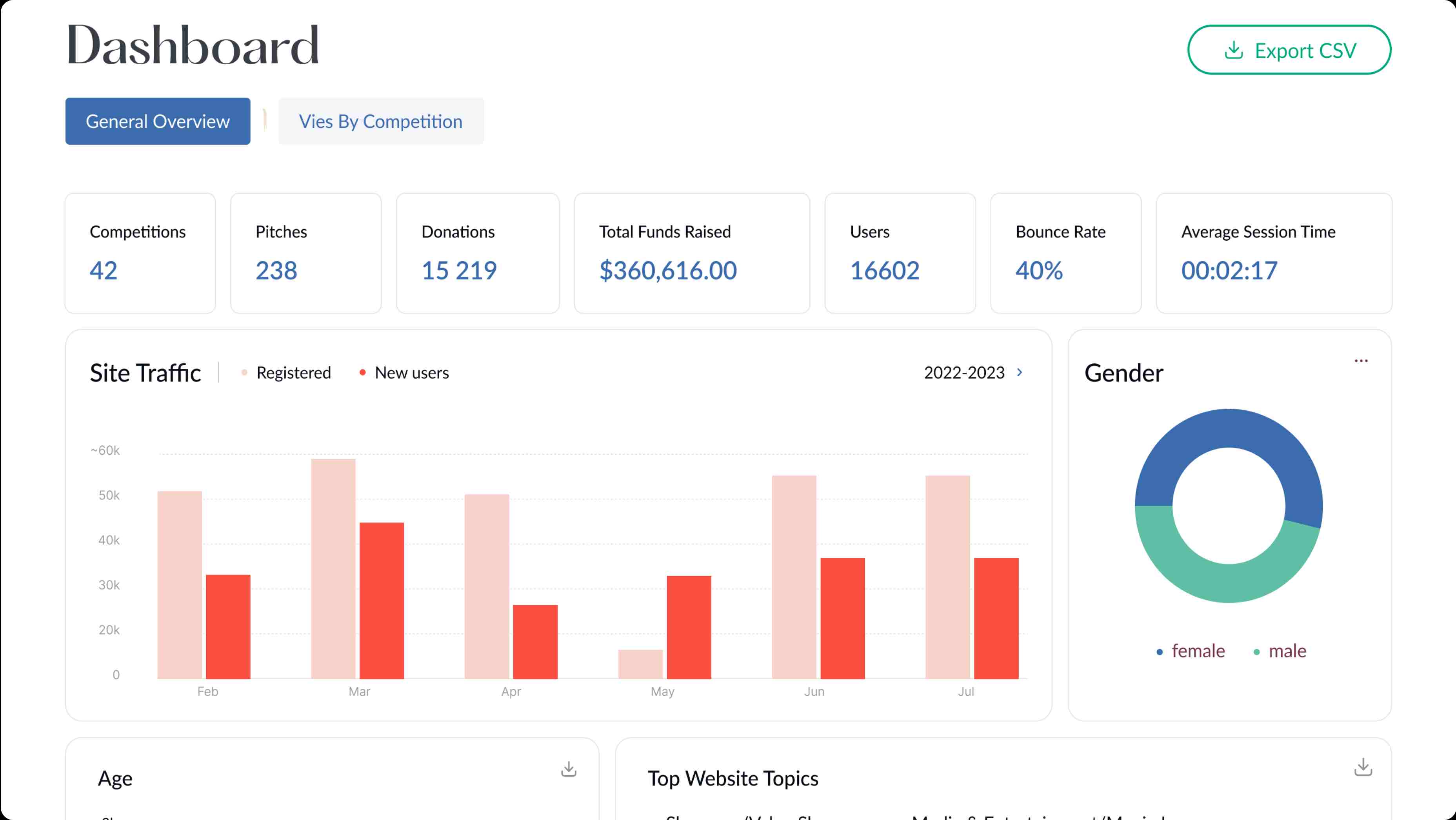Viewport: 1456px width, 820px height.
Task: Open the Pitches card showing 238
Action: pos(306,253)
